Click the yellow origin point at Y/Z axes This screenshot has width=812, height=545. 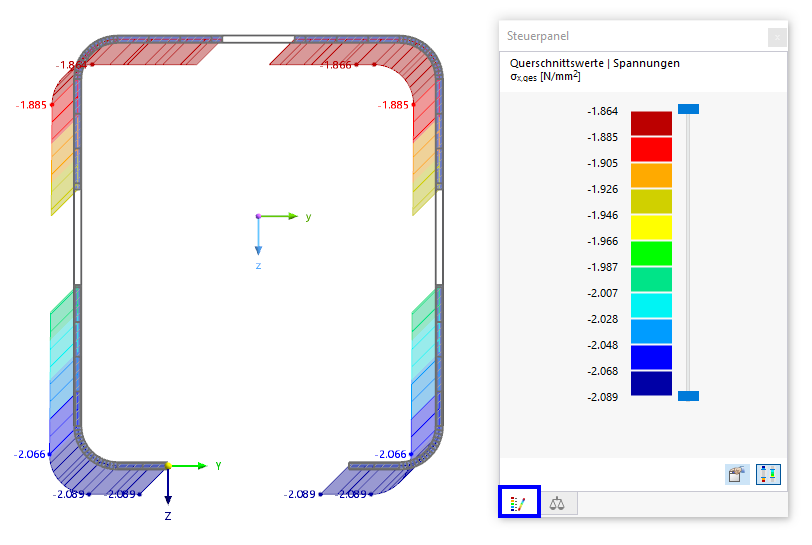coord(168,466)
